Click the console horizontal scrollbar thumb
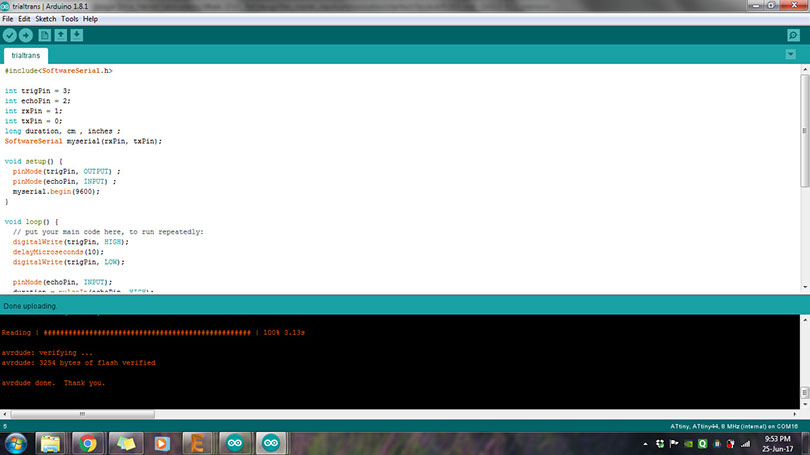Screen dimensions: 810x455 [82, 414]
